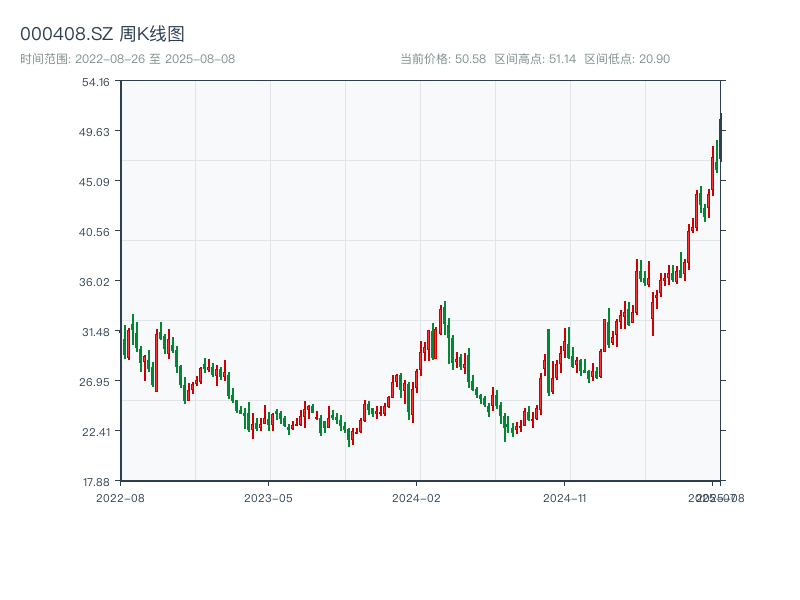Screen dimensions: 800x600
Task: Click the latest red candlestick at chart's right edge
Action: point(720,139)
